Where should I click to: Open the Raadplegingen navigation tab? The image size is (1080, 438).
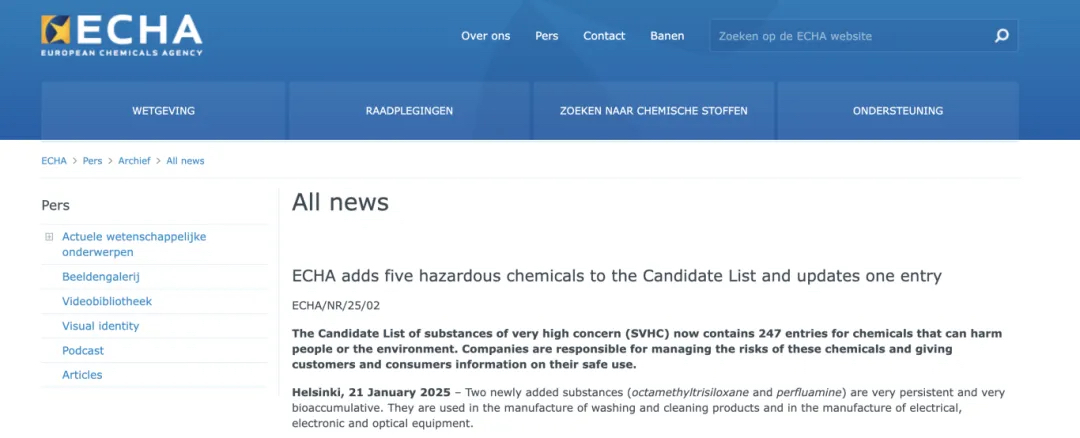pyautogui.click(x=409, y=111)
